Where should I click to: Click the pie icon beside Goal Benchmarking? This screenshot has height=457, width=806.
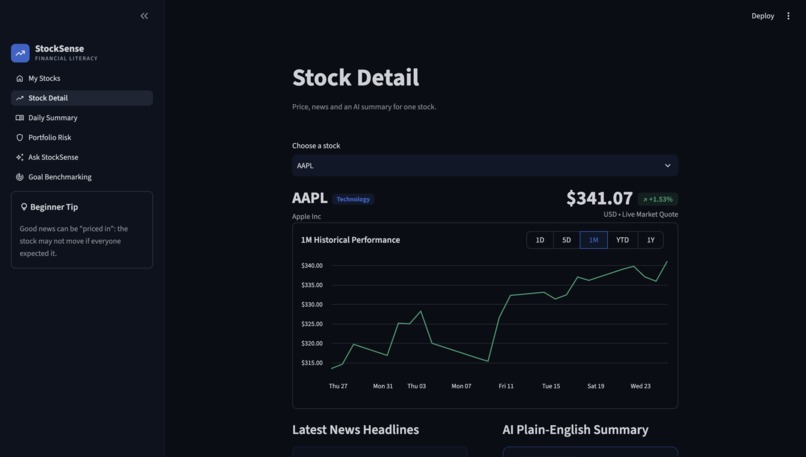[x=20, y=177]
